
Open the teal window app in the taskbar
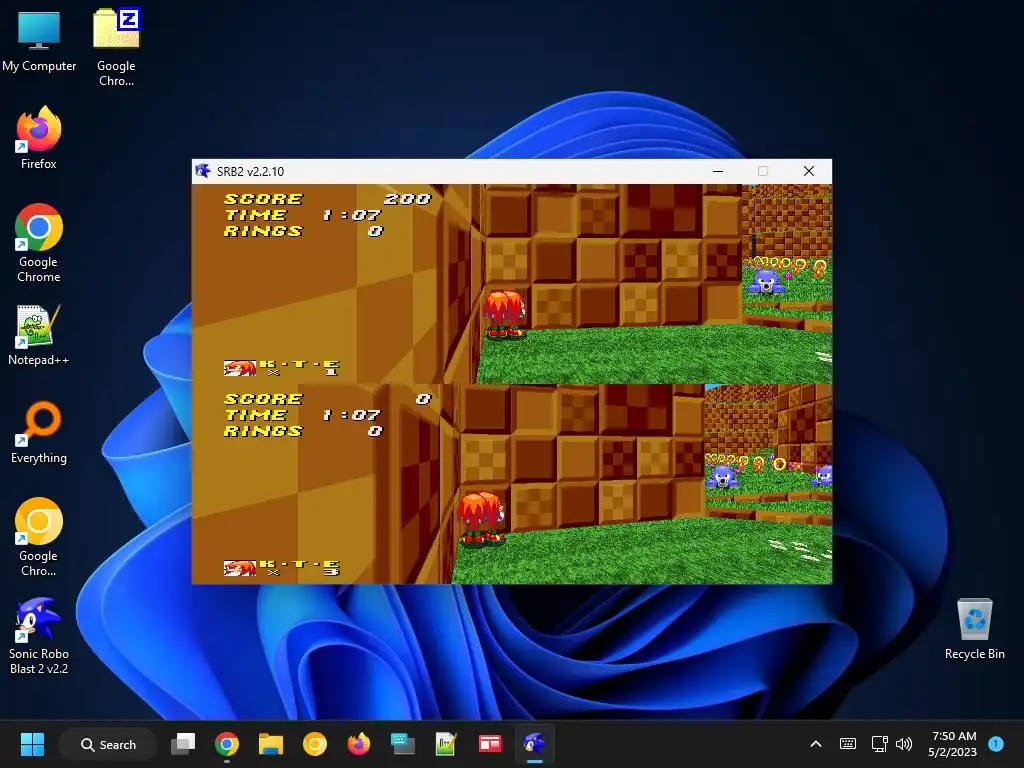click(402, 744)
